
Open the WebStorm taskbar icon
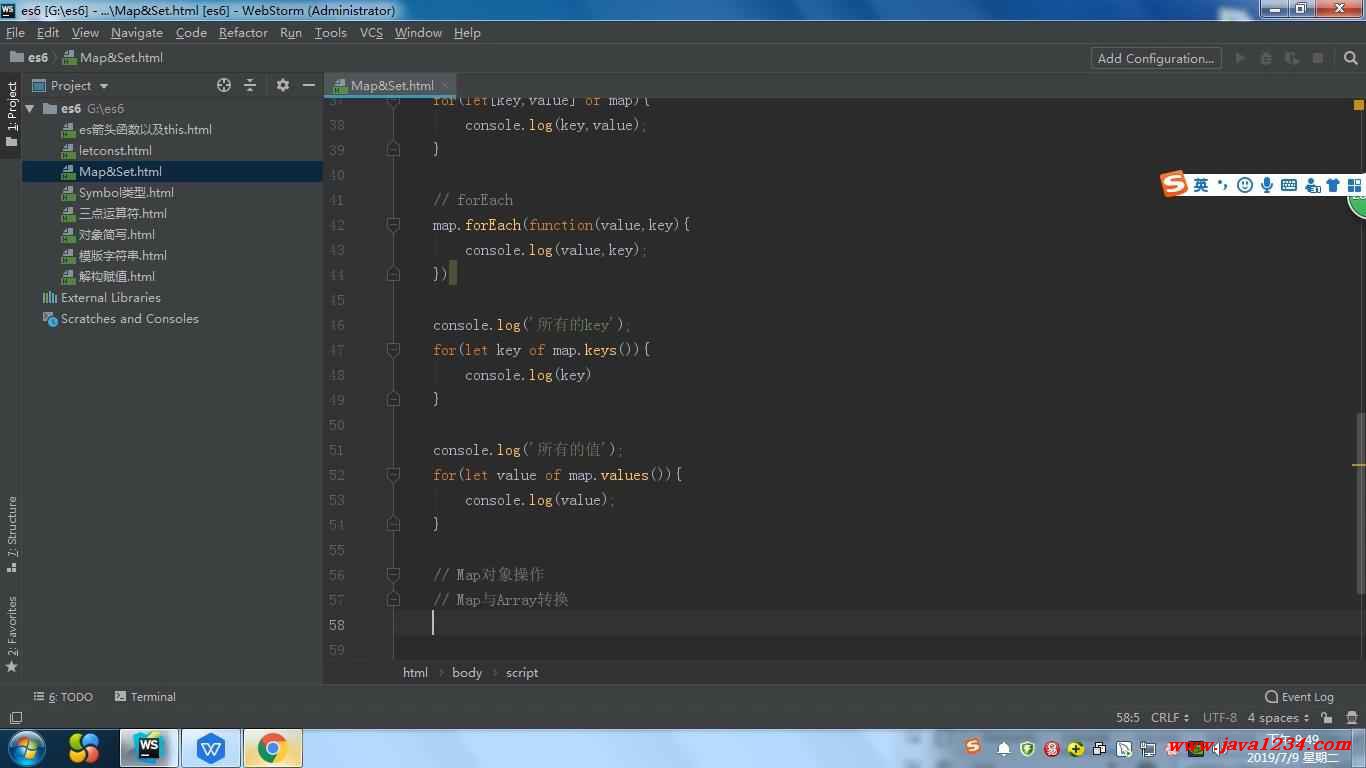(149, 748)
